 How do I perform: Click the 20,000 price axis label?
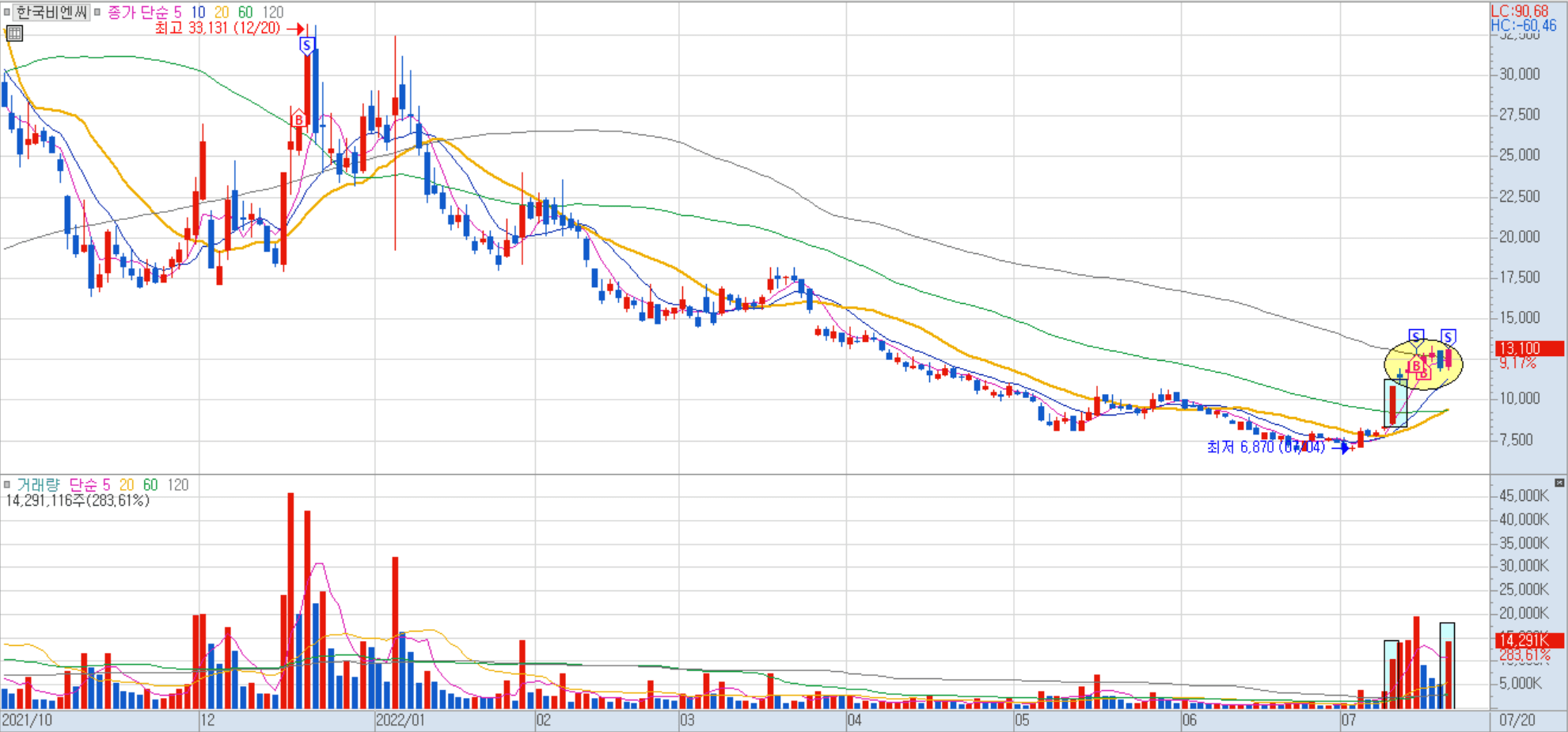tap(1520, 236)
